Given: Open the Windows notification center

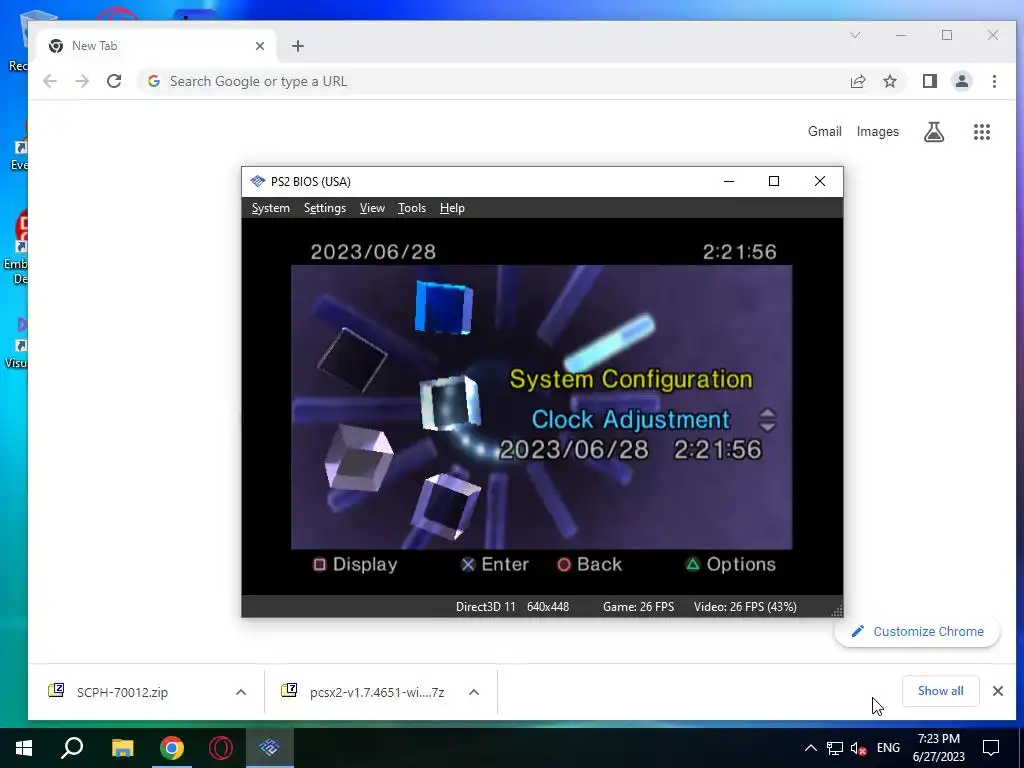Looking at the screenshot, I should pyautogui.click(x=991, y=748).
